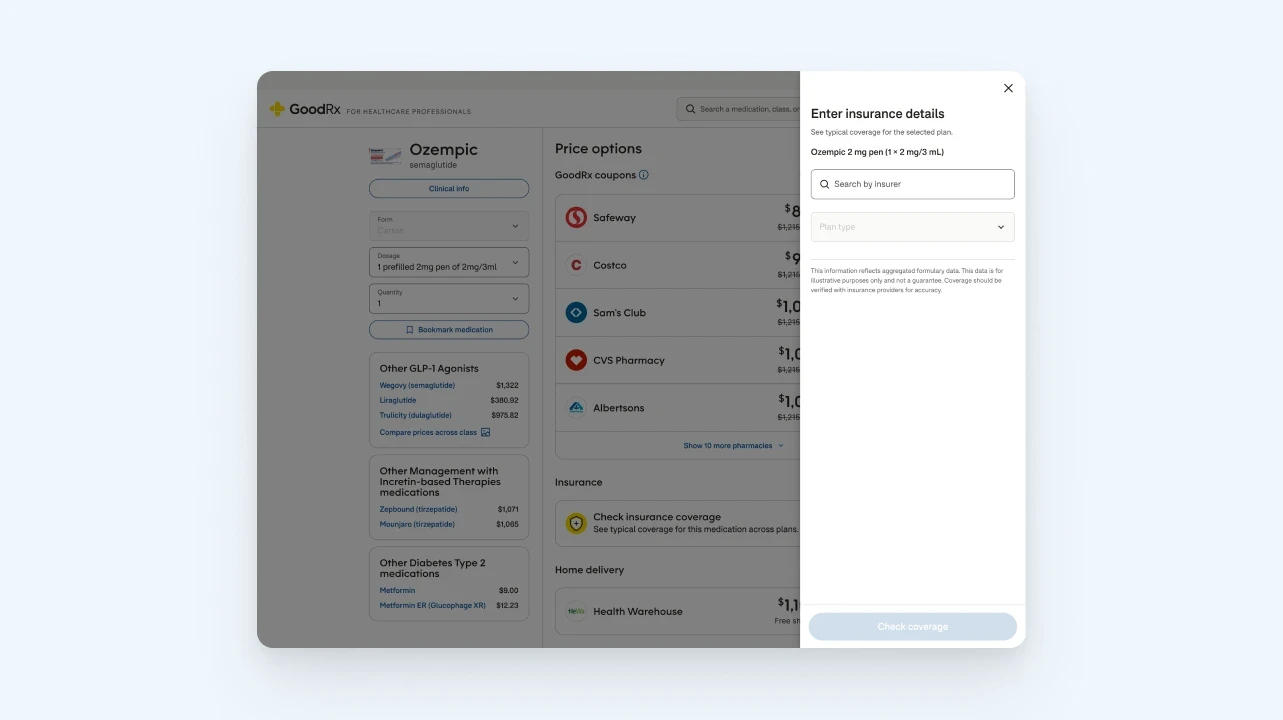The height and width of the screenshot is (720, 1283).
Task: Click the search icon in insurer field
Action: tap(825, 184)
